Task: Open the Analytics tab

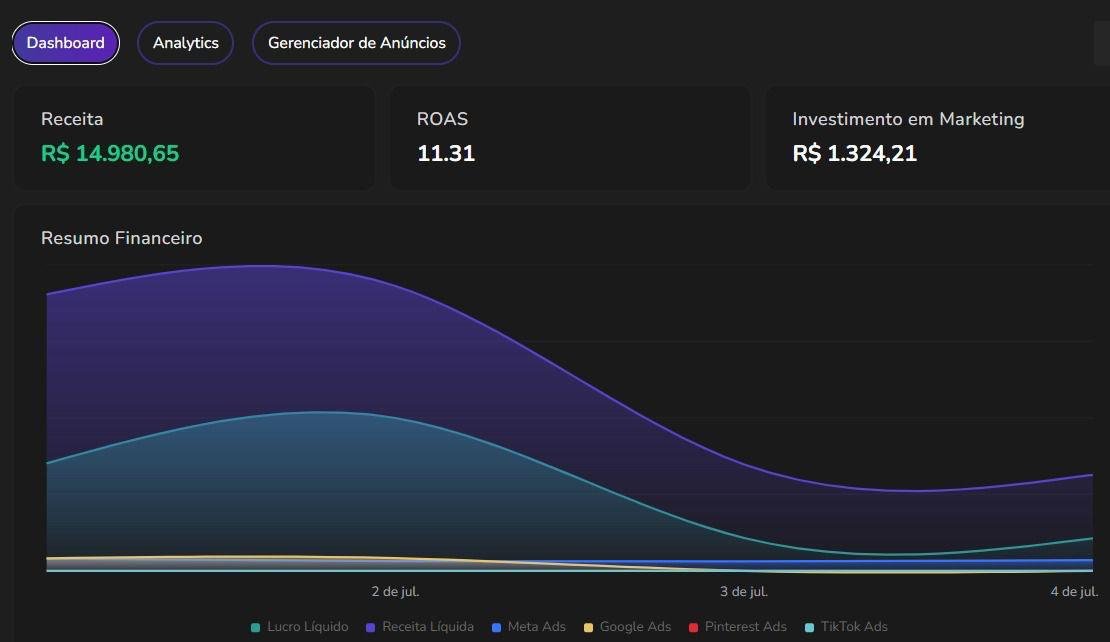Action: (185, 43)
